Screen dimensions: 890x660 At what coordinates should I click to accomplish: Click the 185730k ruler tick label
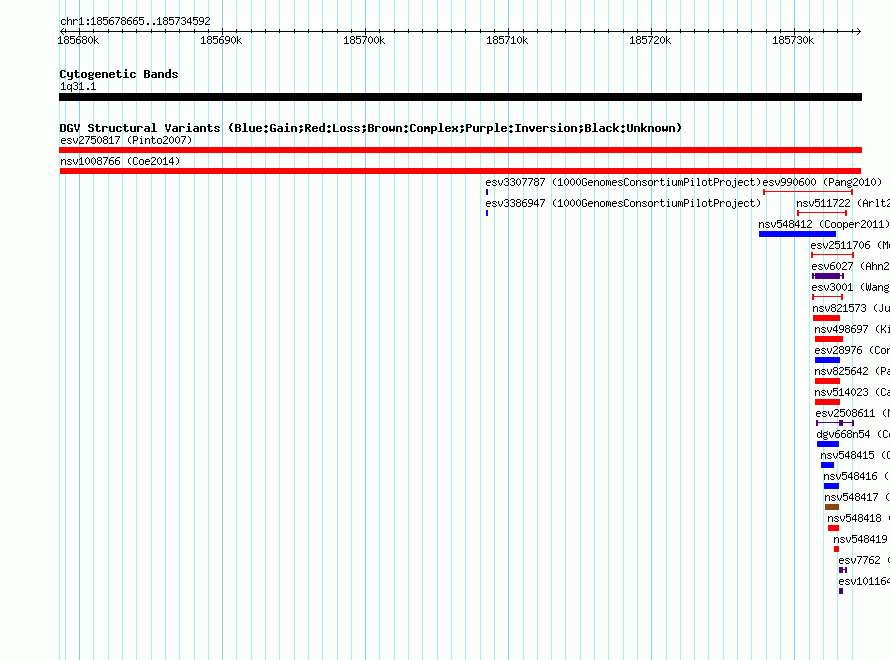793,40
